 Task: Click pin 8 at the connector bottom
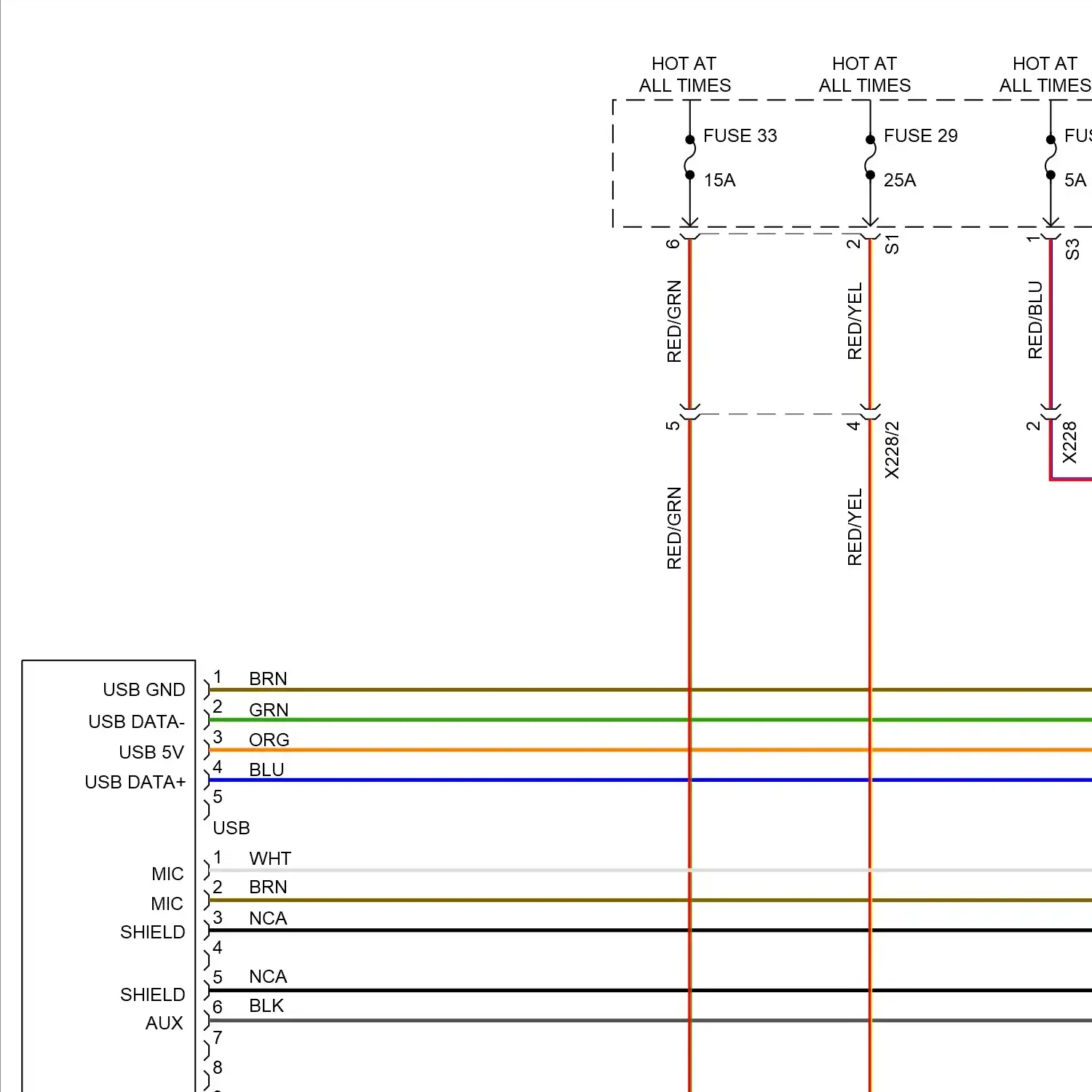(x=217, y=1067)
